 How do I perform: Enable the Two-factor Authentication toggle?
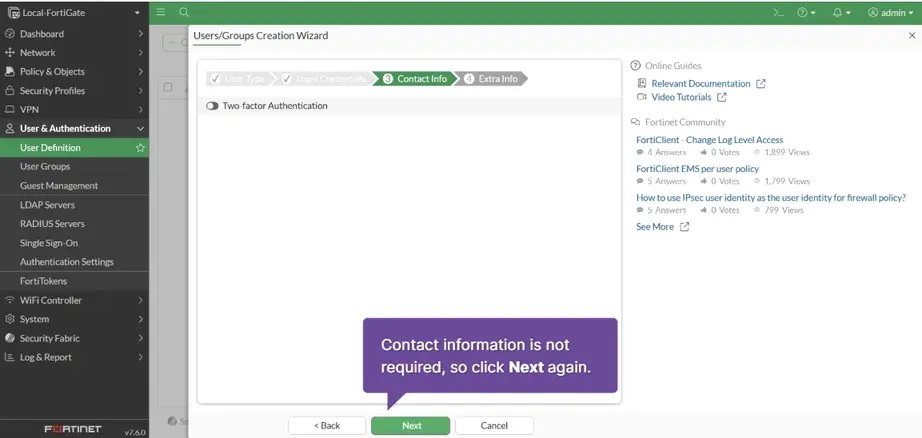212,106
